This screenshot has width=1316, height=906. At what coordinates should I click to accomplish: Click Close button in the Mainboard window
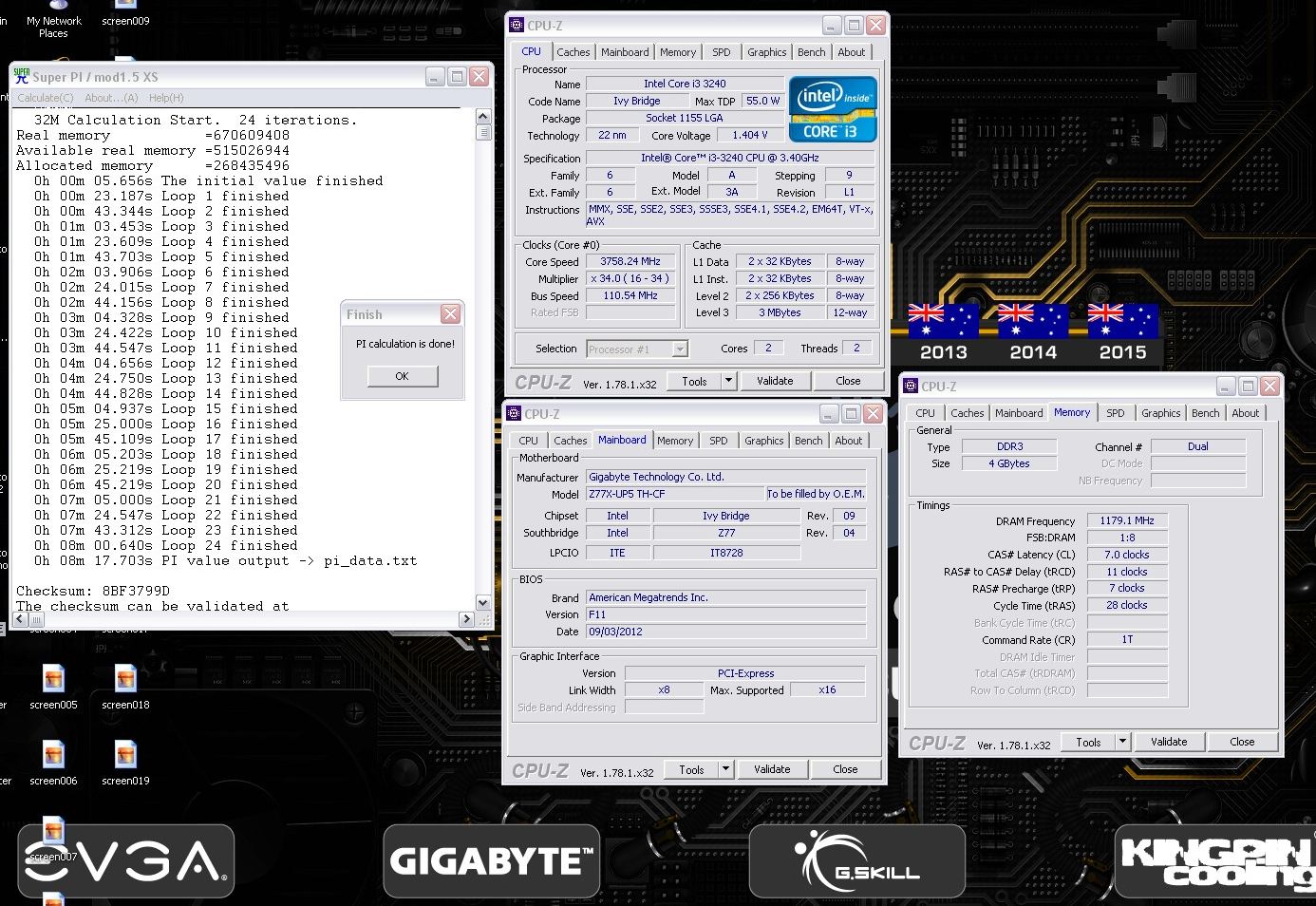pyautogui.click(x=845, y=769)
